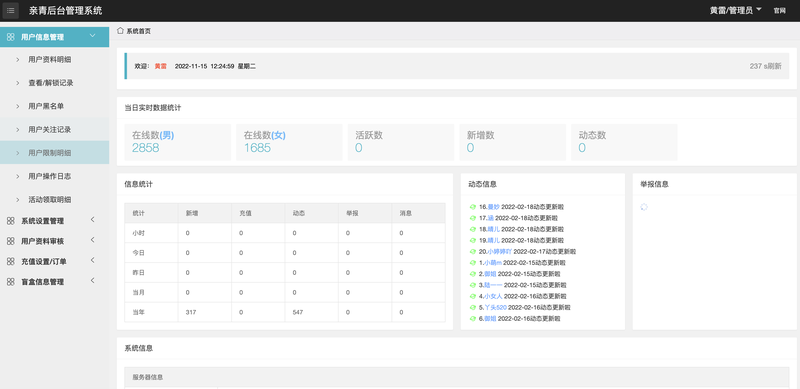
Task: Open 用户关注记录 in the sidebar
Action: [x=55, y=130]
